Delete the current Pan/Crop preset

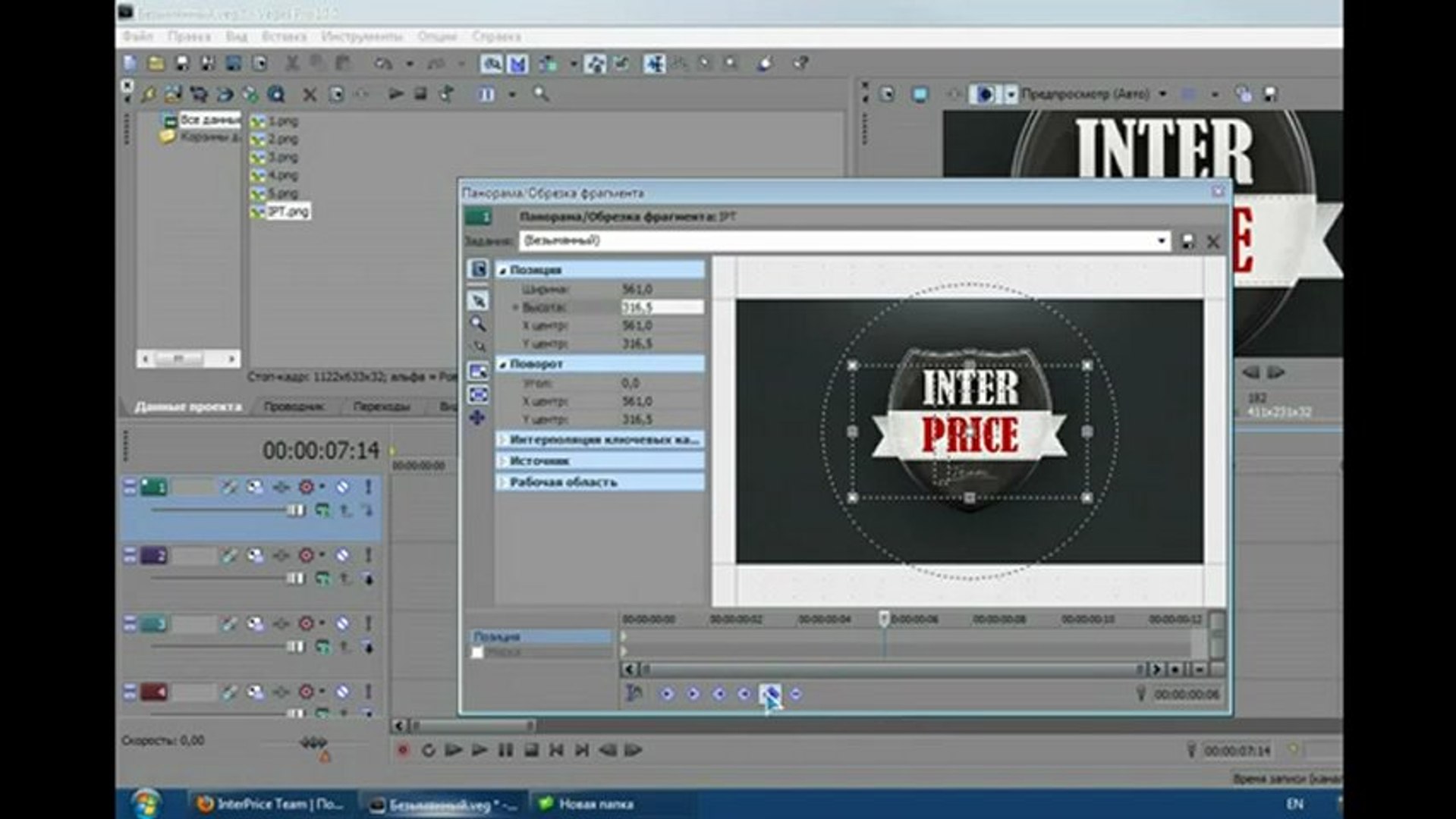click(1213, 241)
